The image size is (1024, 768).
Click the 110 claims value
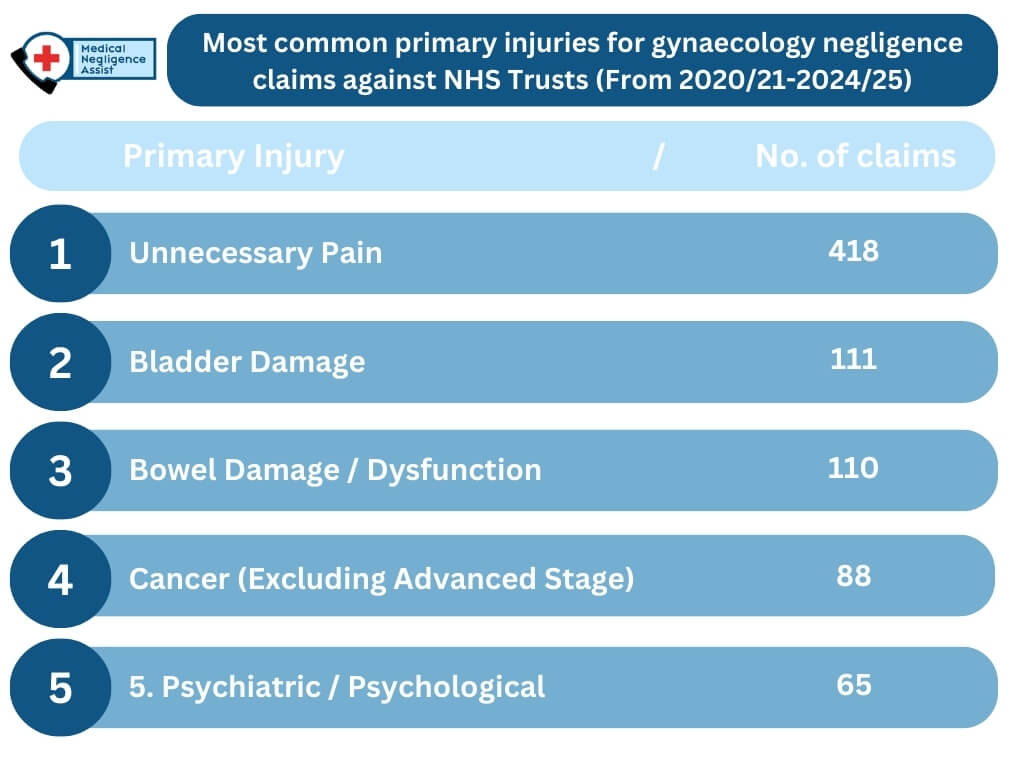853,467
